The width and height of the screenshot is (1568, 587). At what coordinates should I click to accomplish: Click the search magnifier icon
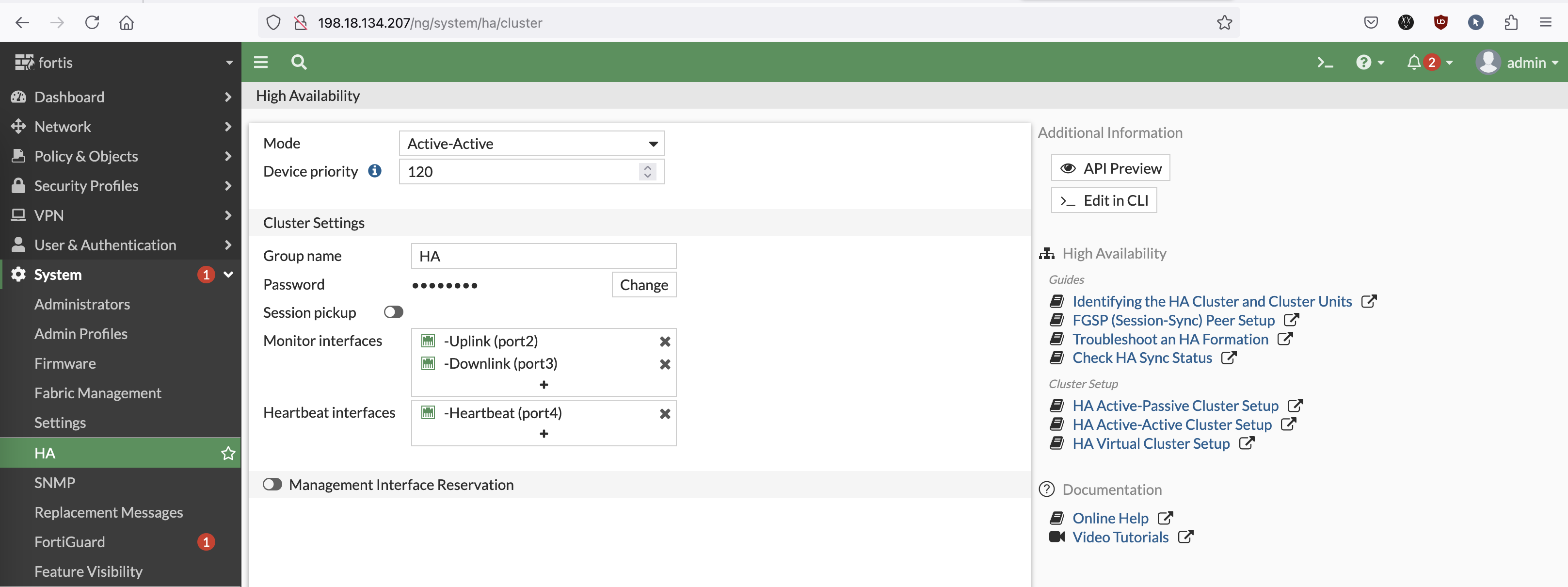tap(298, 62)
